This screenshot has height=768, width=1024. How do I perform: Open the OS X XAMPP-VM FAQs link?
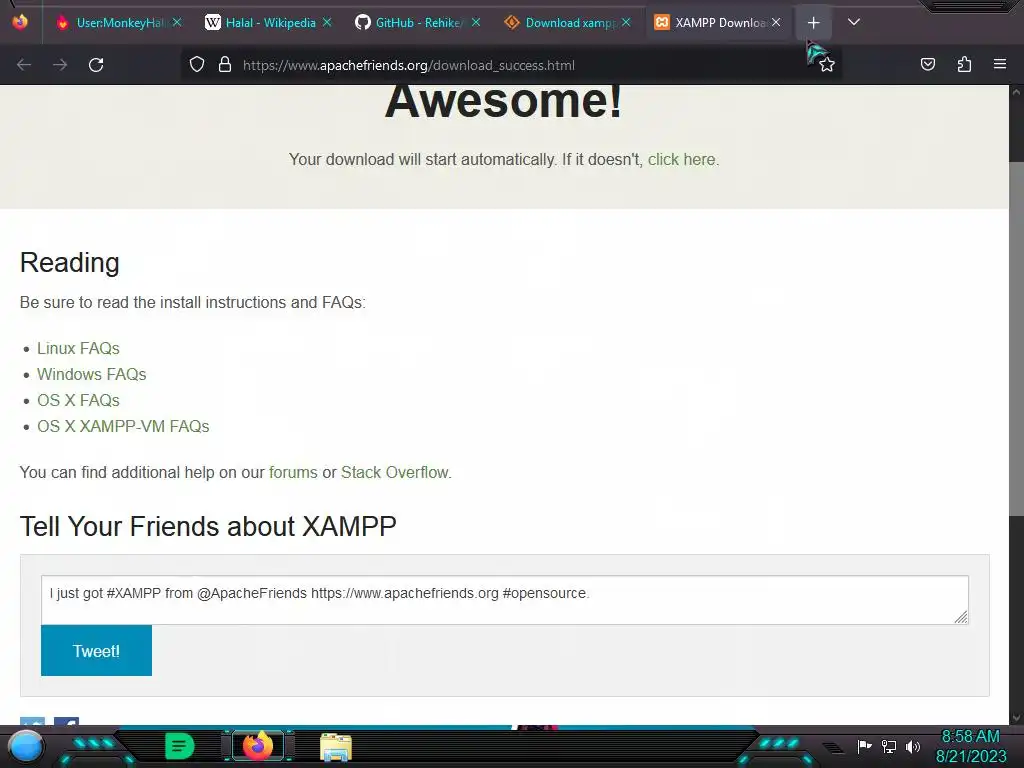pos(123,426)
